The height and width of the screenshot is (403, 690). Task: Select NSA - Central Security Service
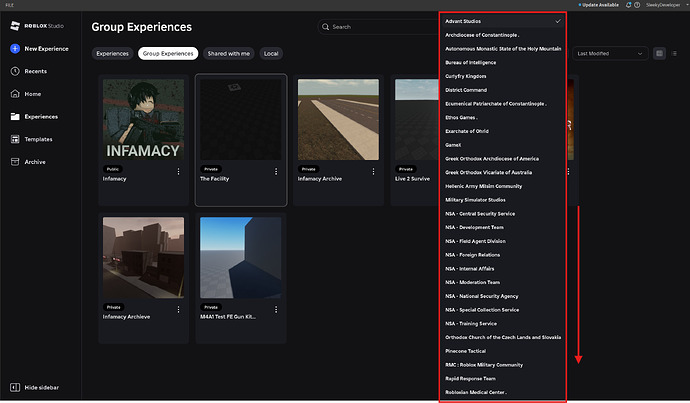pos(503,214)
